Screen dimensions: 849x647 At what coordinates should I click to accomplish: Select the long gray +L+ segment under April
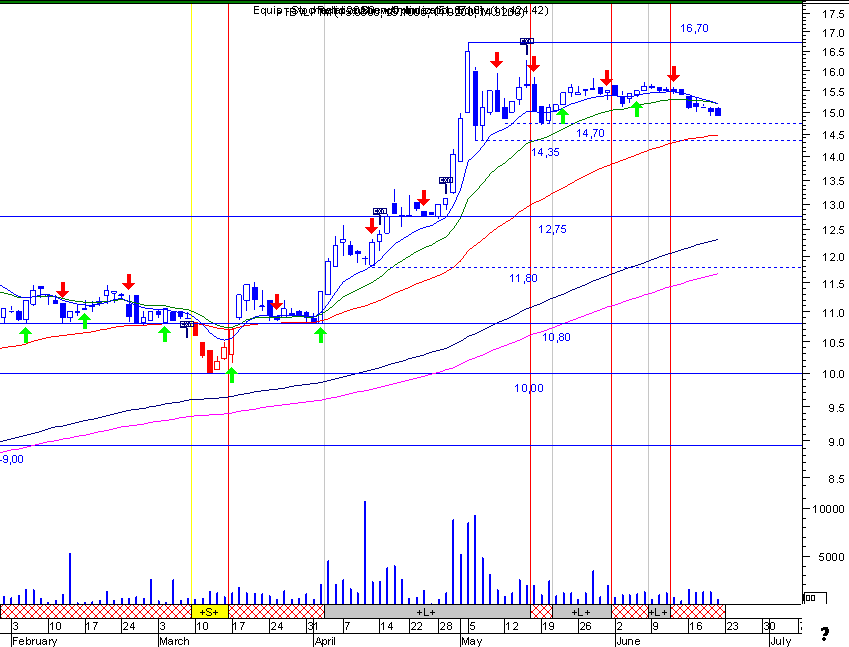point(427,612)
